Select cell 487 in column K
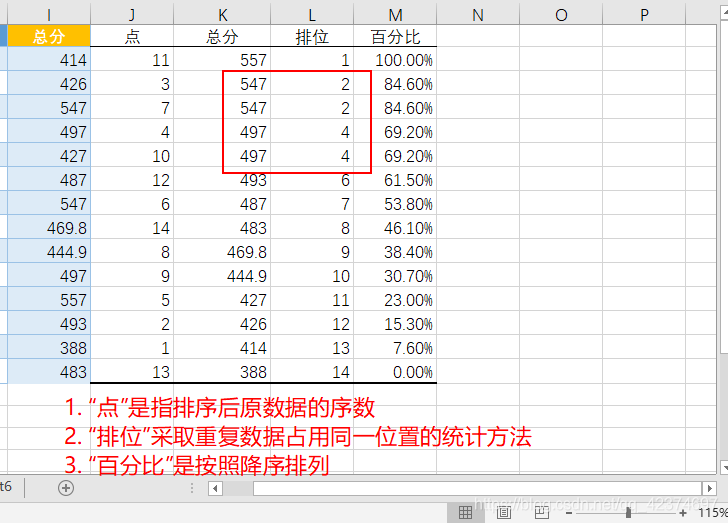This screenshot has width=728, height=523. (222, 203)
